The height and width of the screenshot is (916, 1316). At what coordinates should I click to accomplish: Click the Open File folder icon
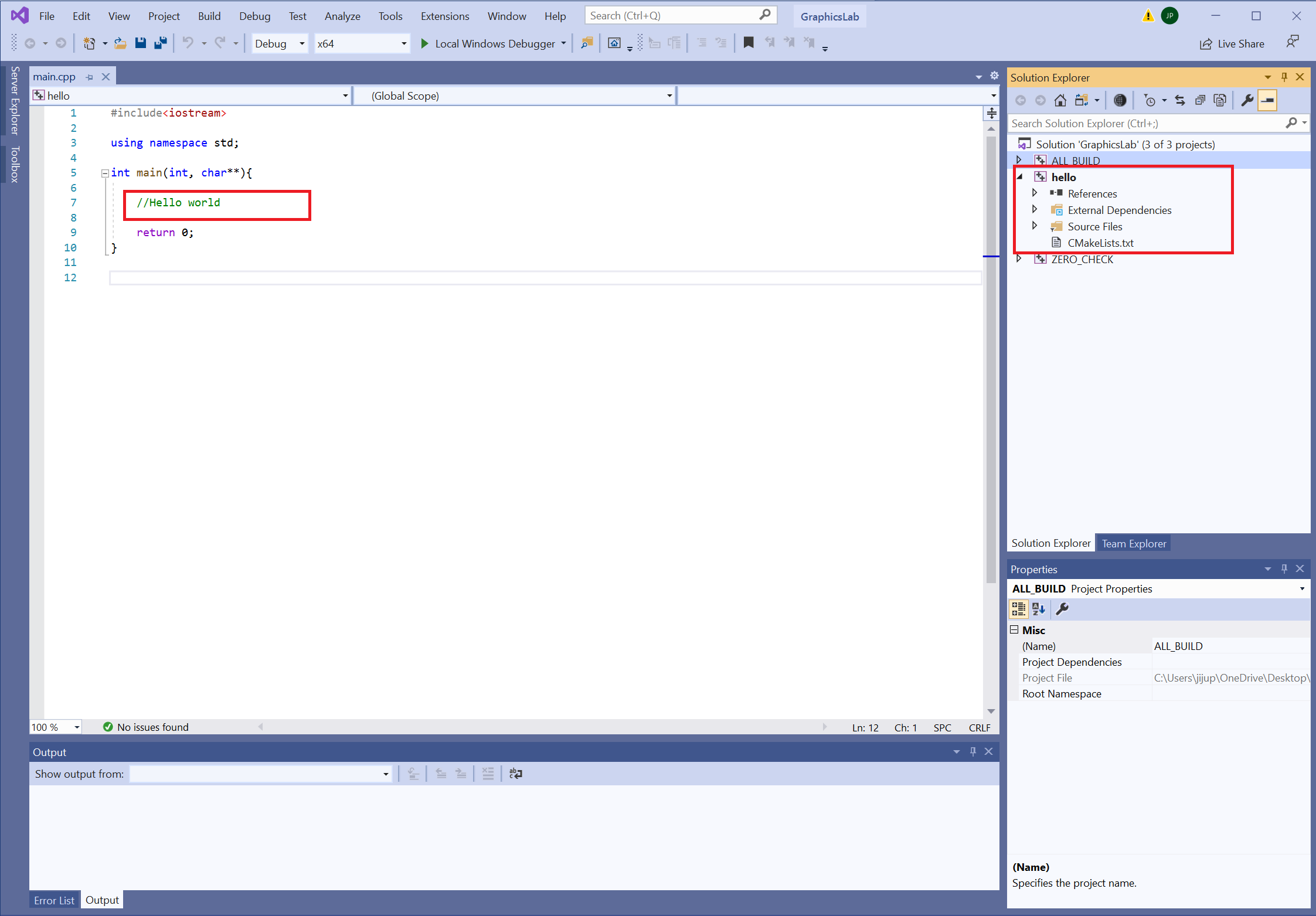(x=120, y=43)
